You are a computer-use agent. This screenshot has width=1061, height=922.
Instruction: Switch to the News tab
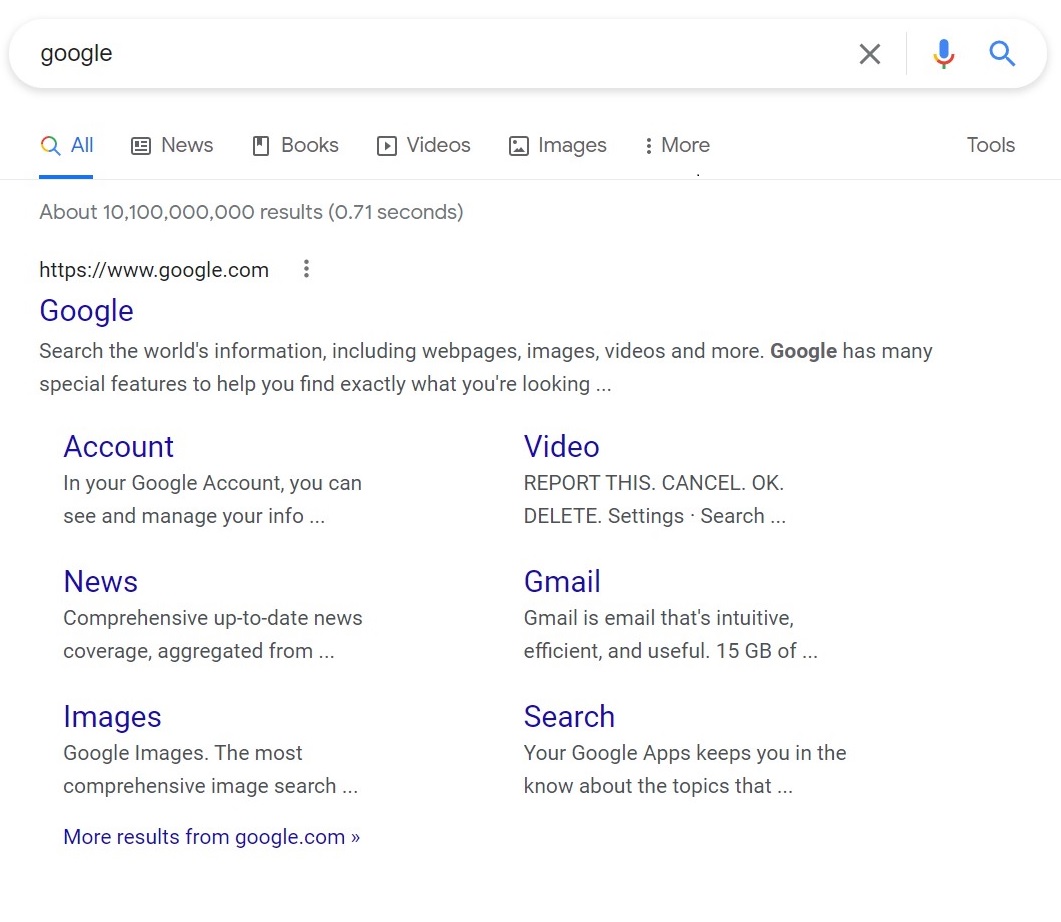point(172,145)
